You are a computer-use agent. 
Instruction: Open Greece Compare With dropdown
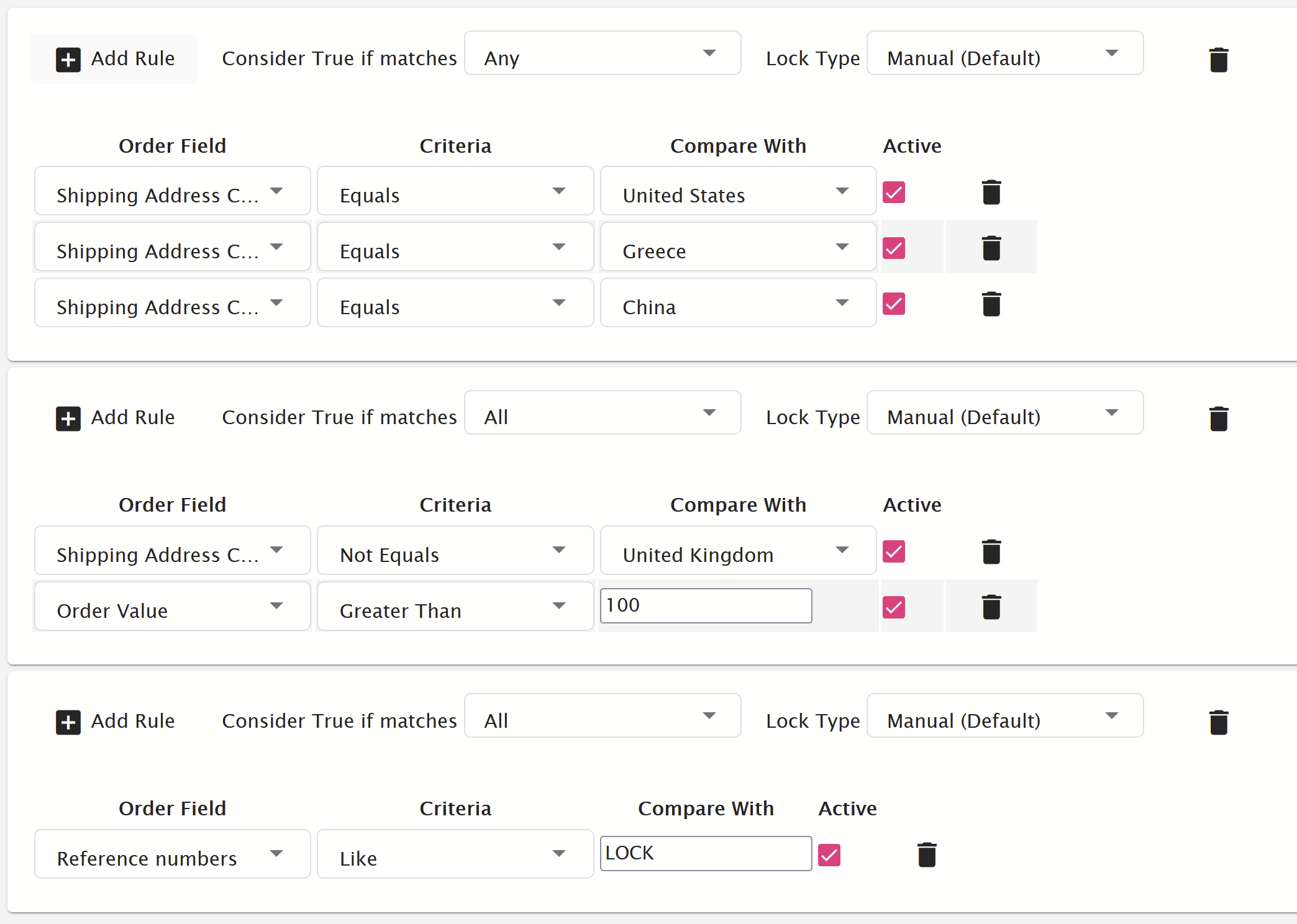pos(738,247)
